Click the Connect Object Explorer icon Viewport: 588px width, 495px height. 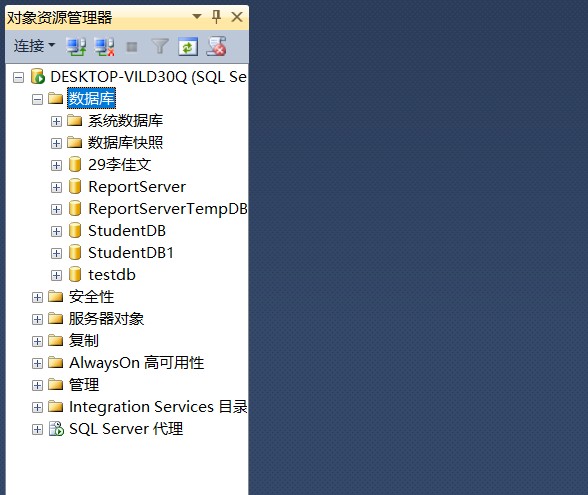click(76, 47)
